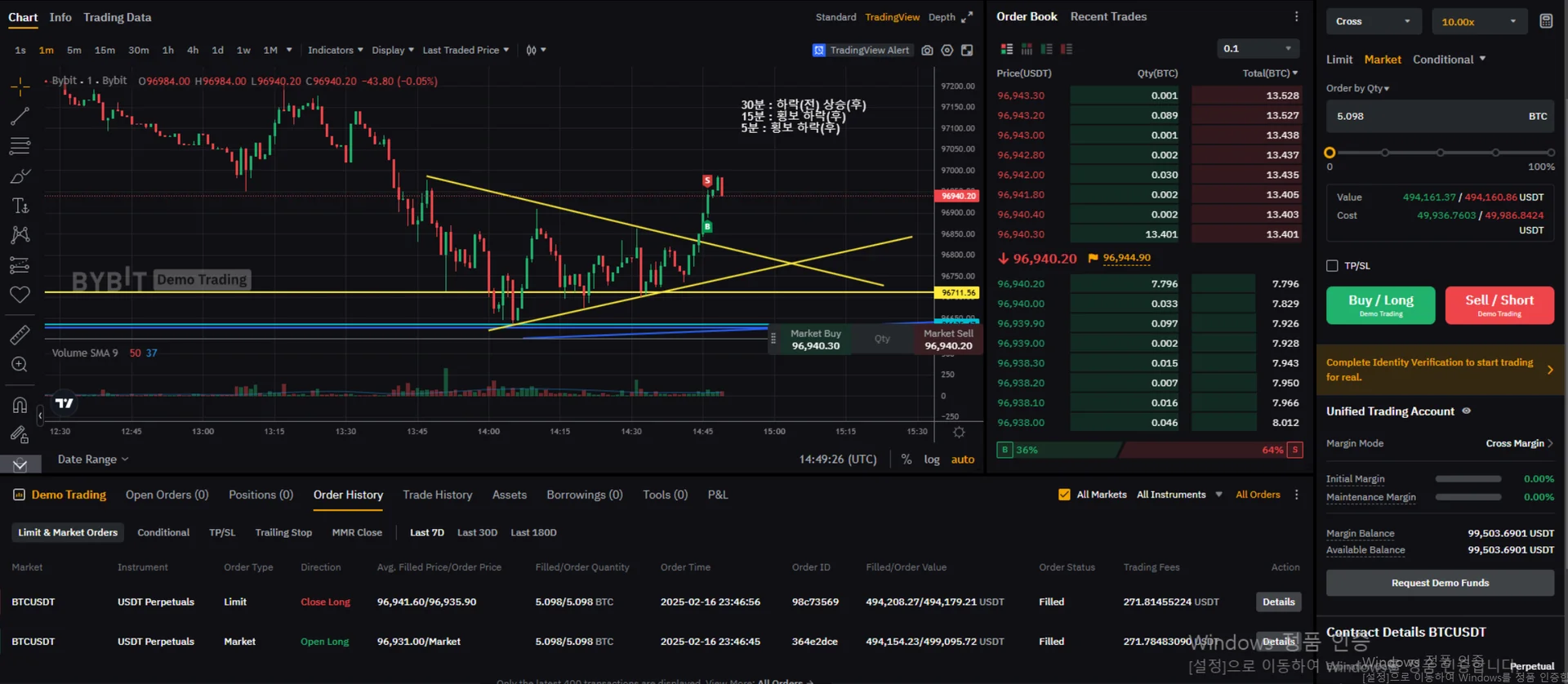
Task: Select the trend line drawing tool
Action: point(20,117)
